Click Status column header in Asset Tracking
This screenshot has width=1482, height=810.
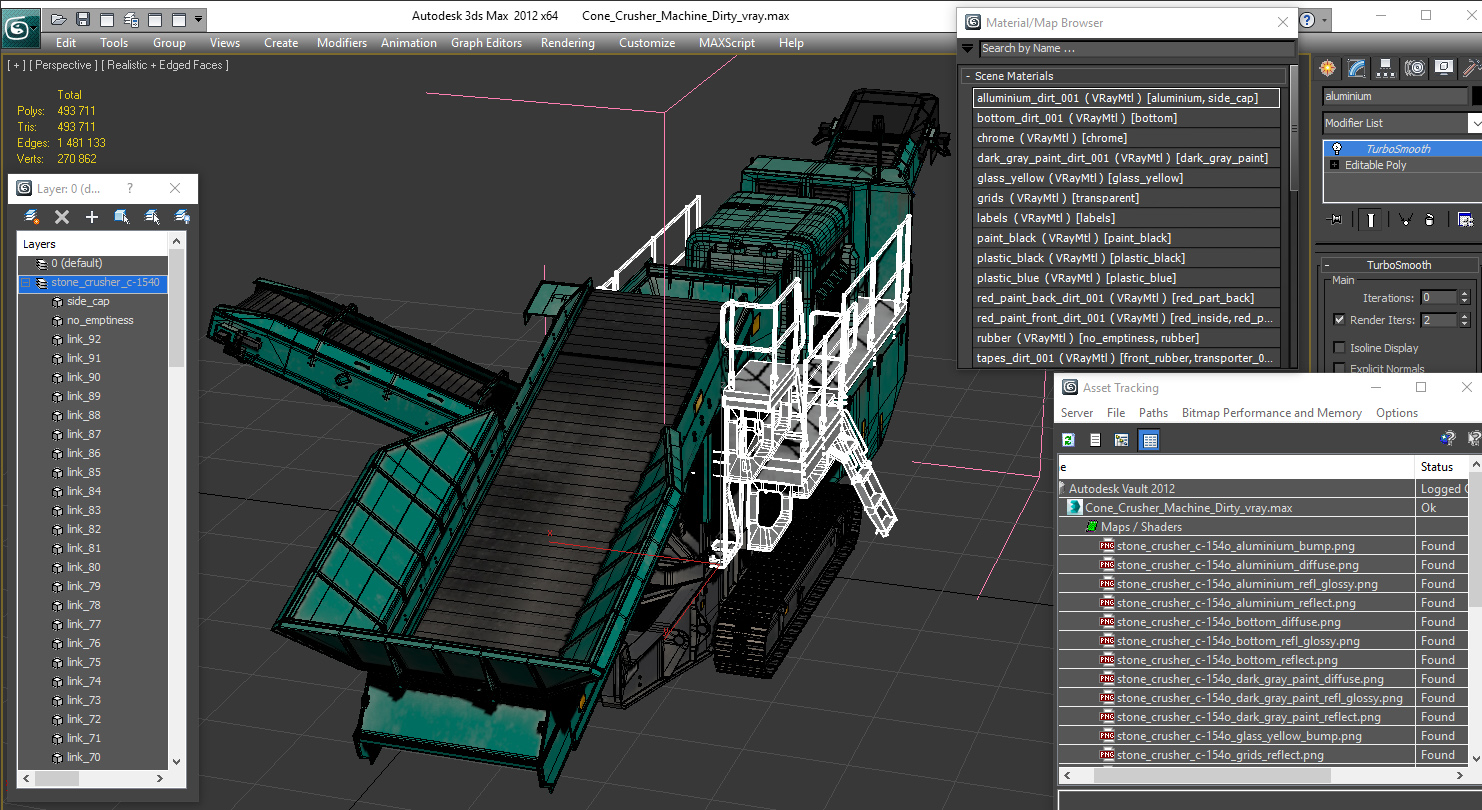(x=1440, y=467)
